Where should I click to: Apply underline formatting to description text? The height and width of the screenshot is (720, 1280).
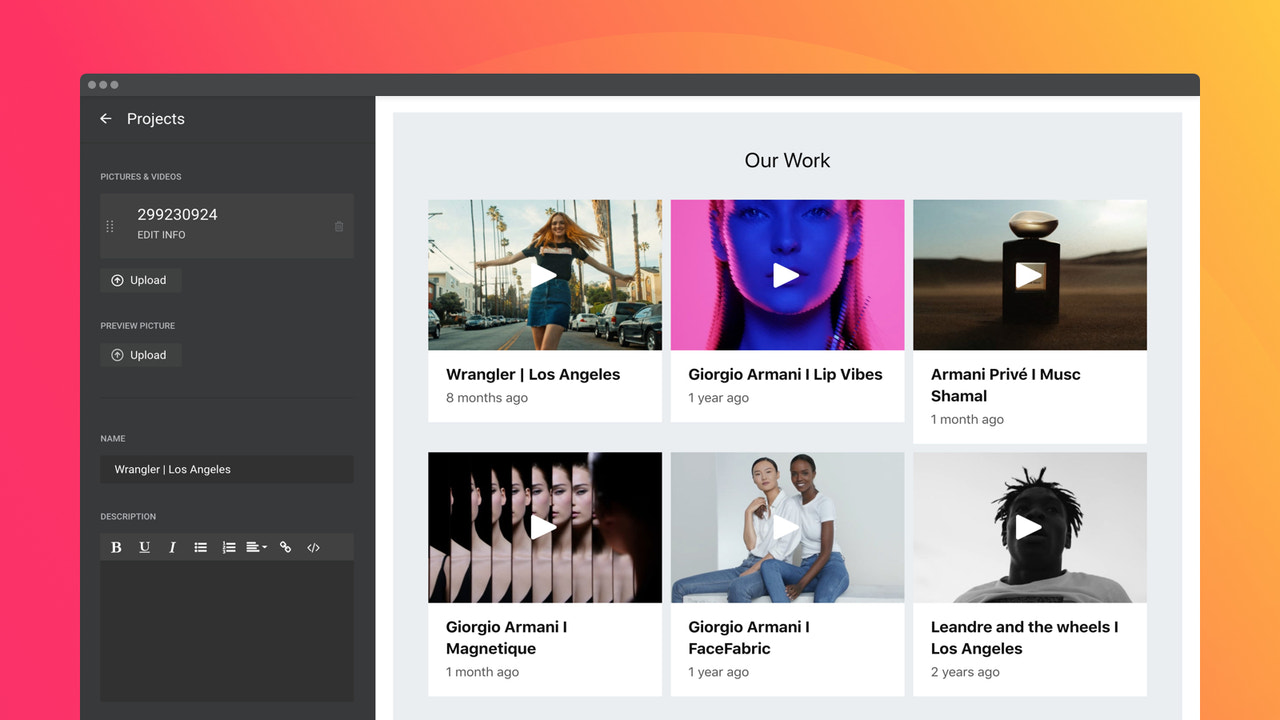click(144, 547)
